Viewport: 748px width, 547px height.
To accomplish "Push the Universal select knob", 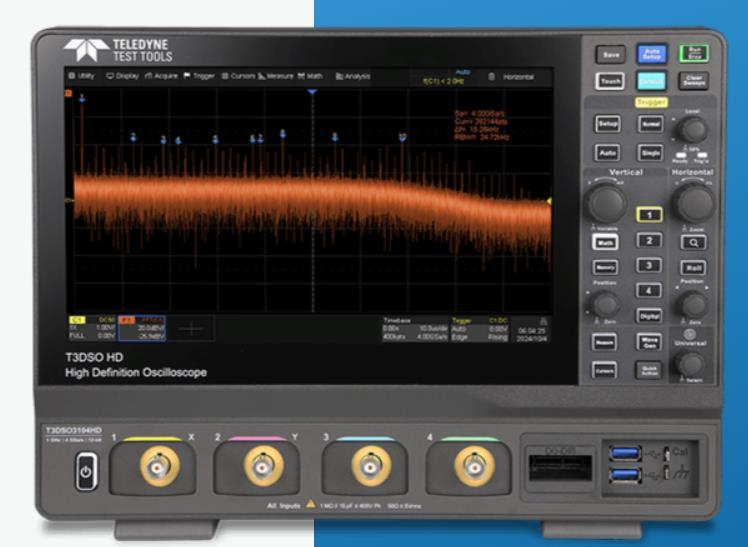I will (x=690, y=364).
